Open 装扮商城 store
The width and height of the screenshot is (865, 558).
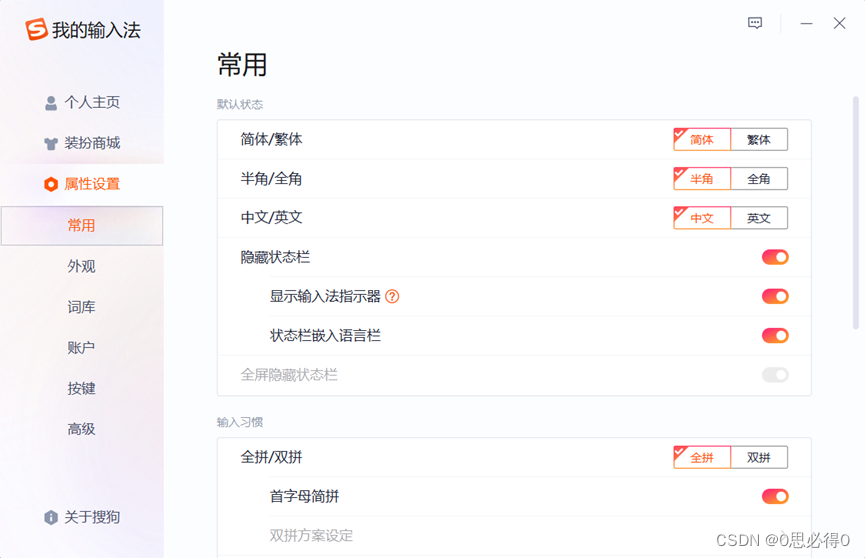pyautogui.click(x=82, y=143)
